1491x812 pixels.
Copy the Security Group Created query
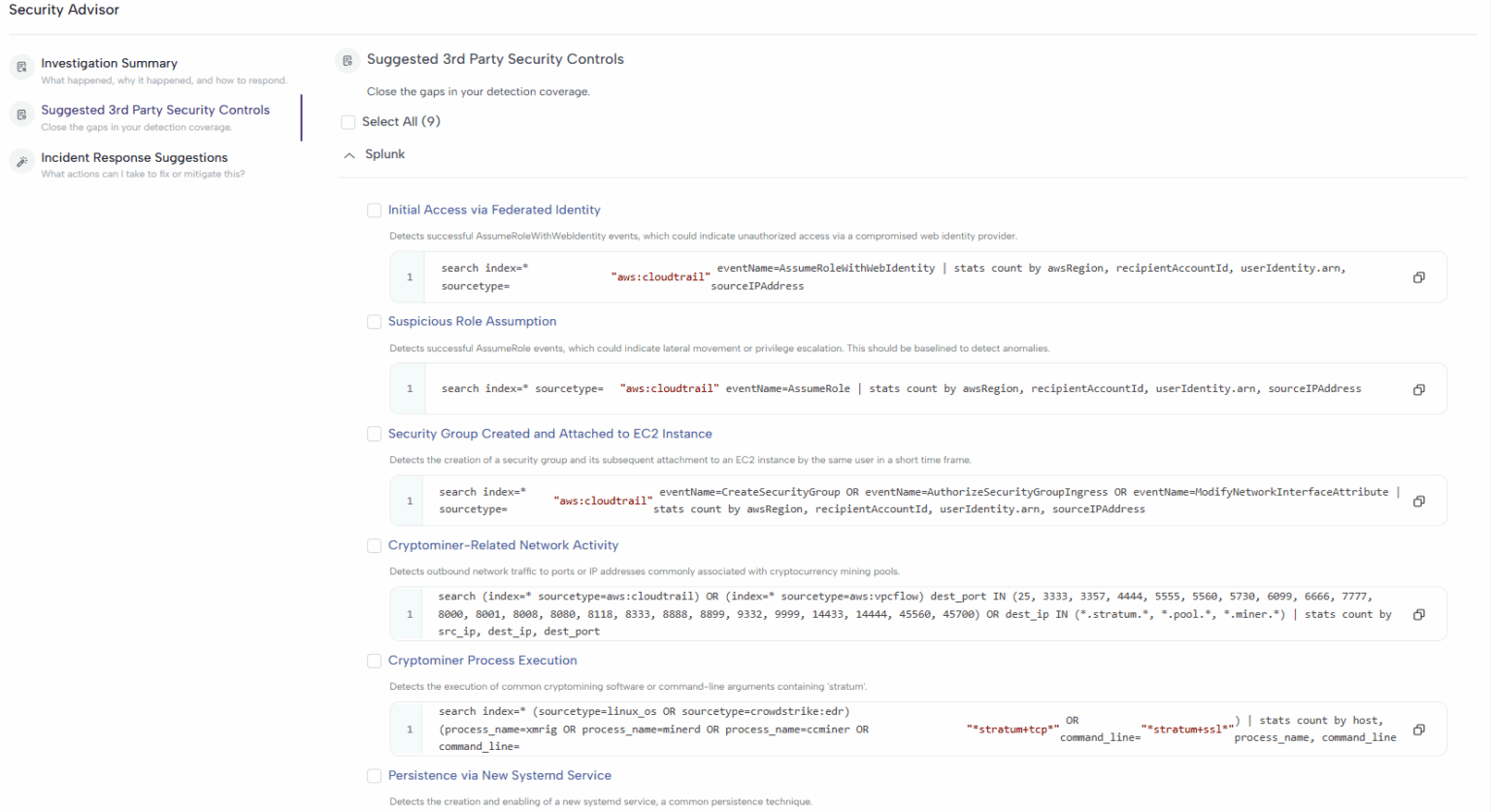(x=1418, y=501)
